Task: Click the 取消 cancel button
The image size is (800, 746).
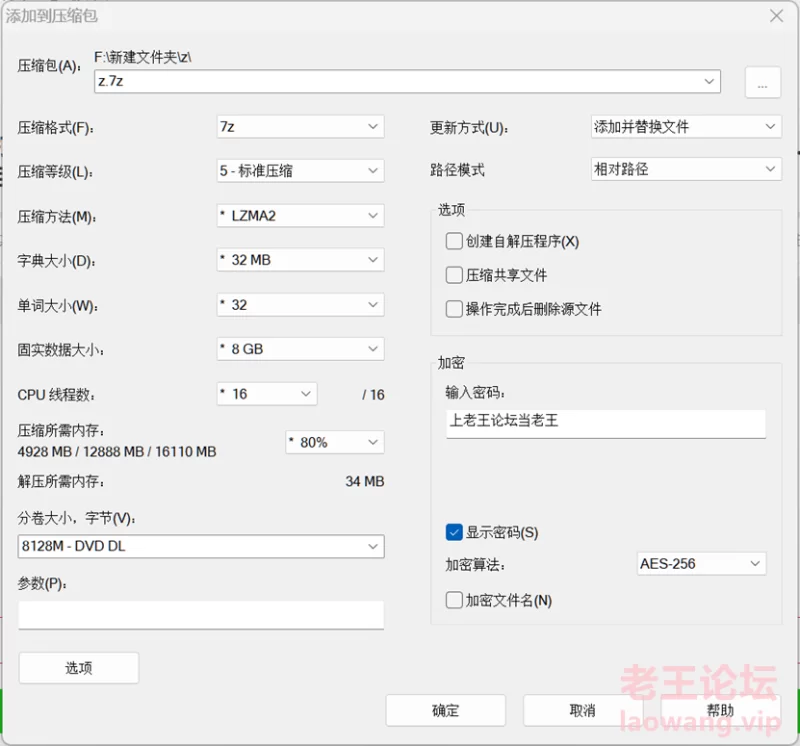Action: point(583,710)
